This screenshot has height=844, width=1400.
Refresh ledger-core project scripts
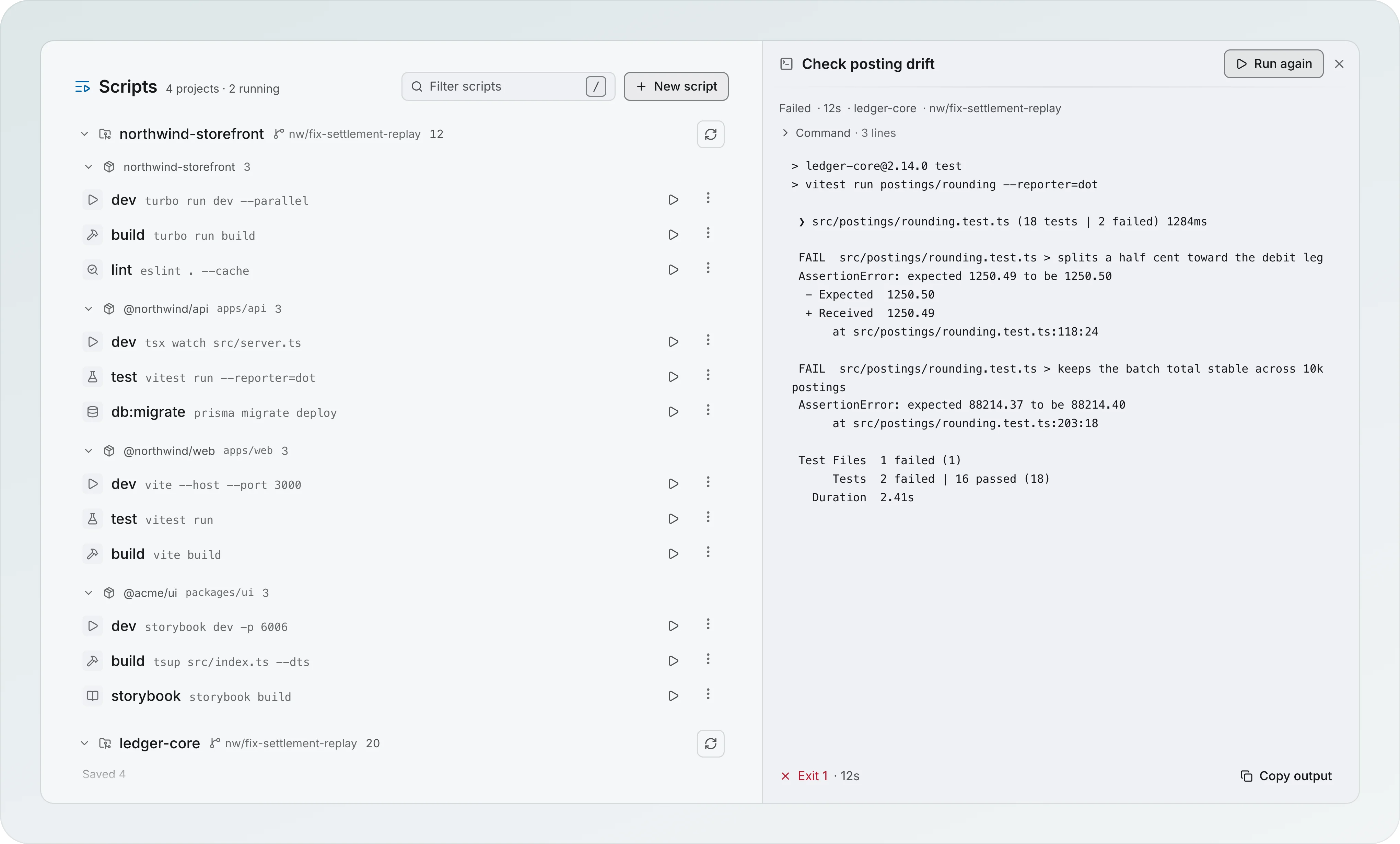[x=711, y=743]
